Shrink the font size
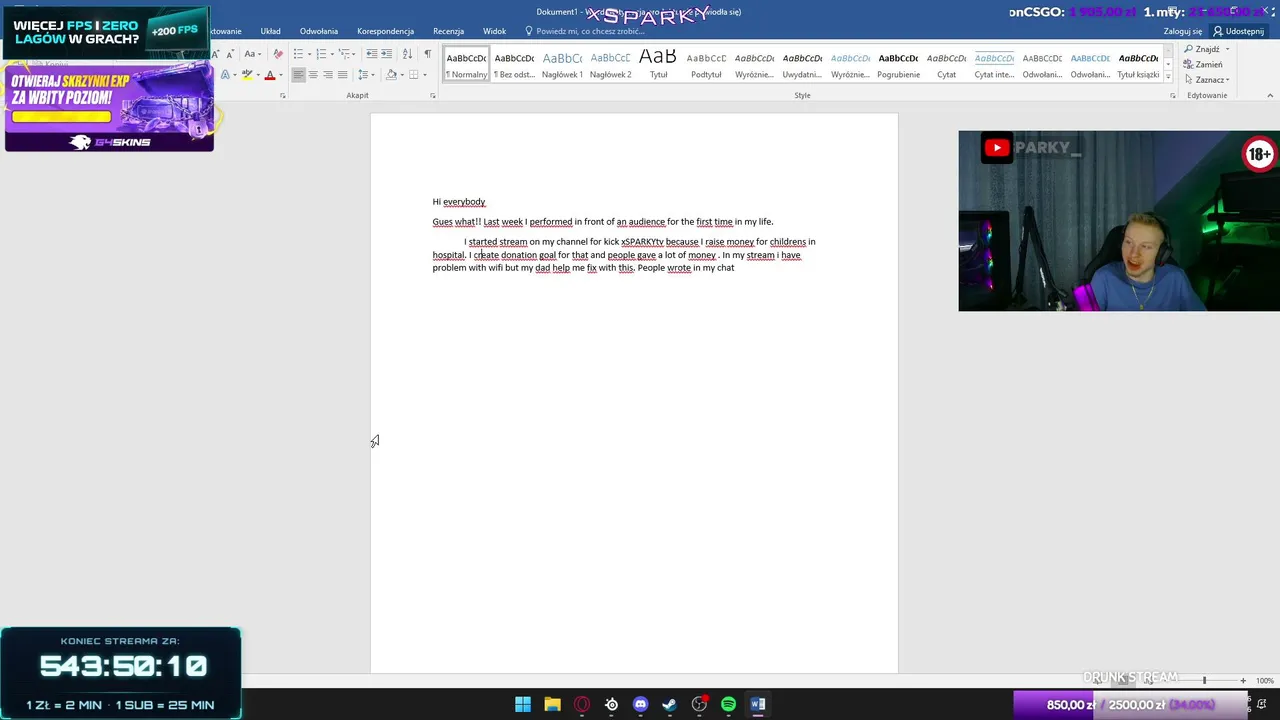 click(230, 54)
